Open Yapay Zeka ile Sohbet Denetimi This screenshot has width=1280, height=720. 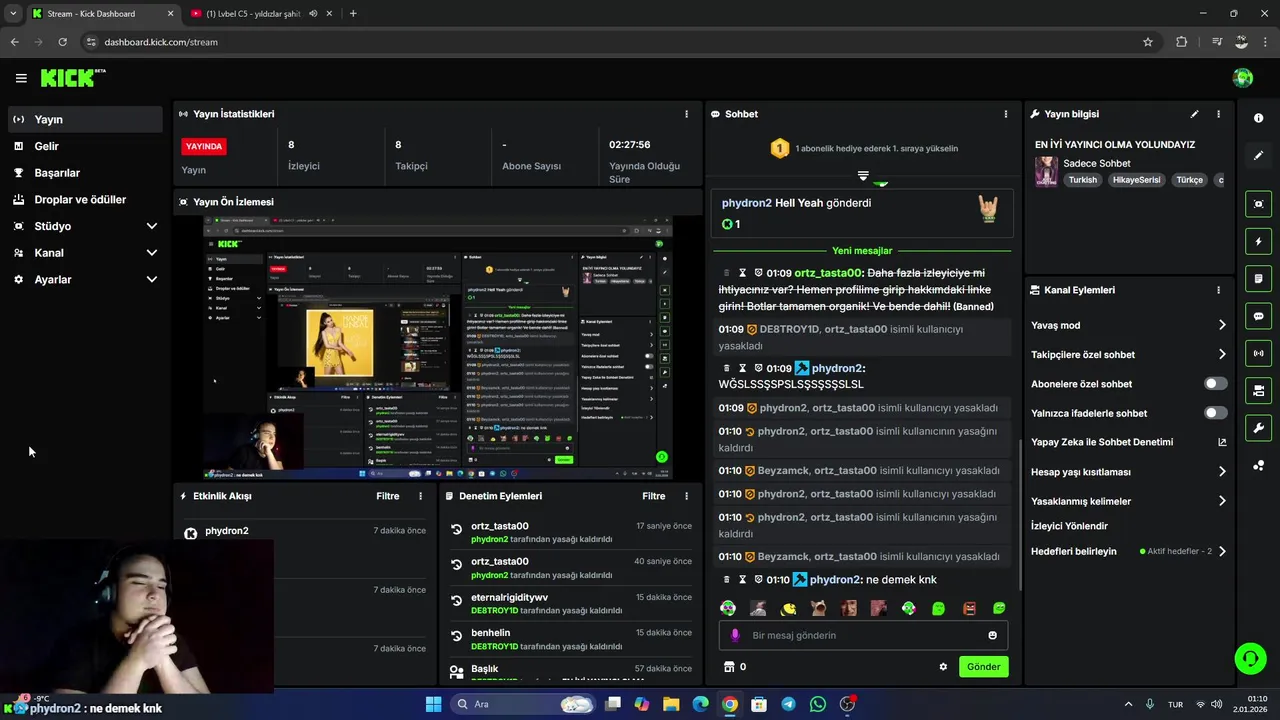click(1129, 442)
